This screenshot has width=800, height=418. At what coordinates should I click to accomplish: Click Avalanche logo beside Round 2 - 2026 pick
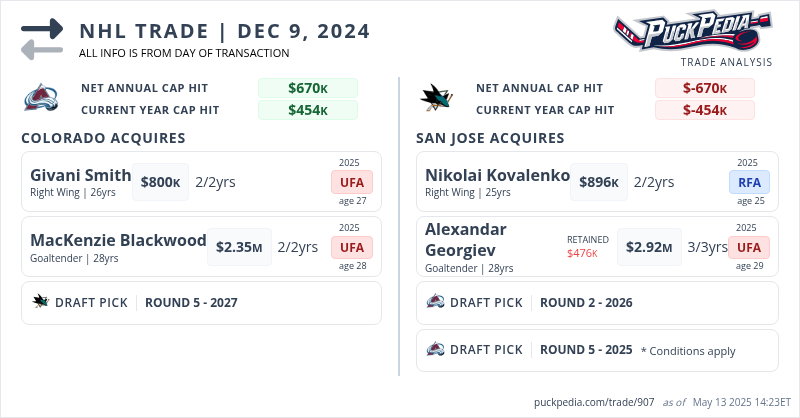coord(436,302)
